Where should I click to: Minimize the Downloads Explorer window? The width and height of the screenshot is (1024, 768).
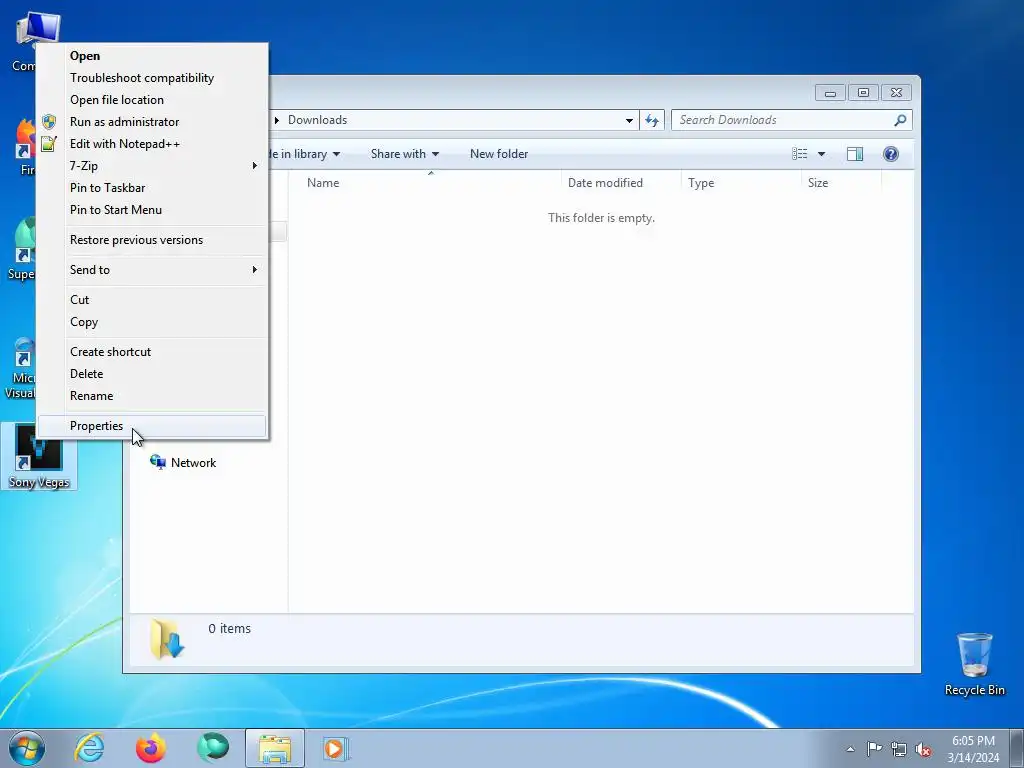(830, 93)
